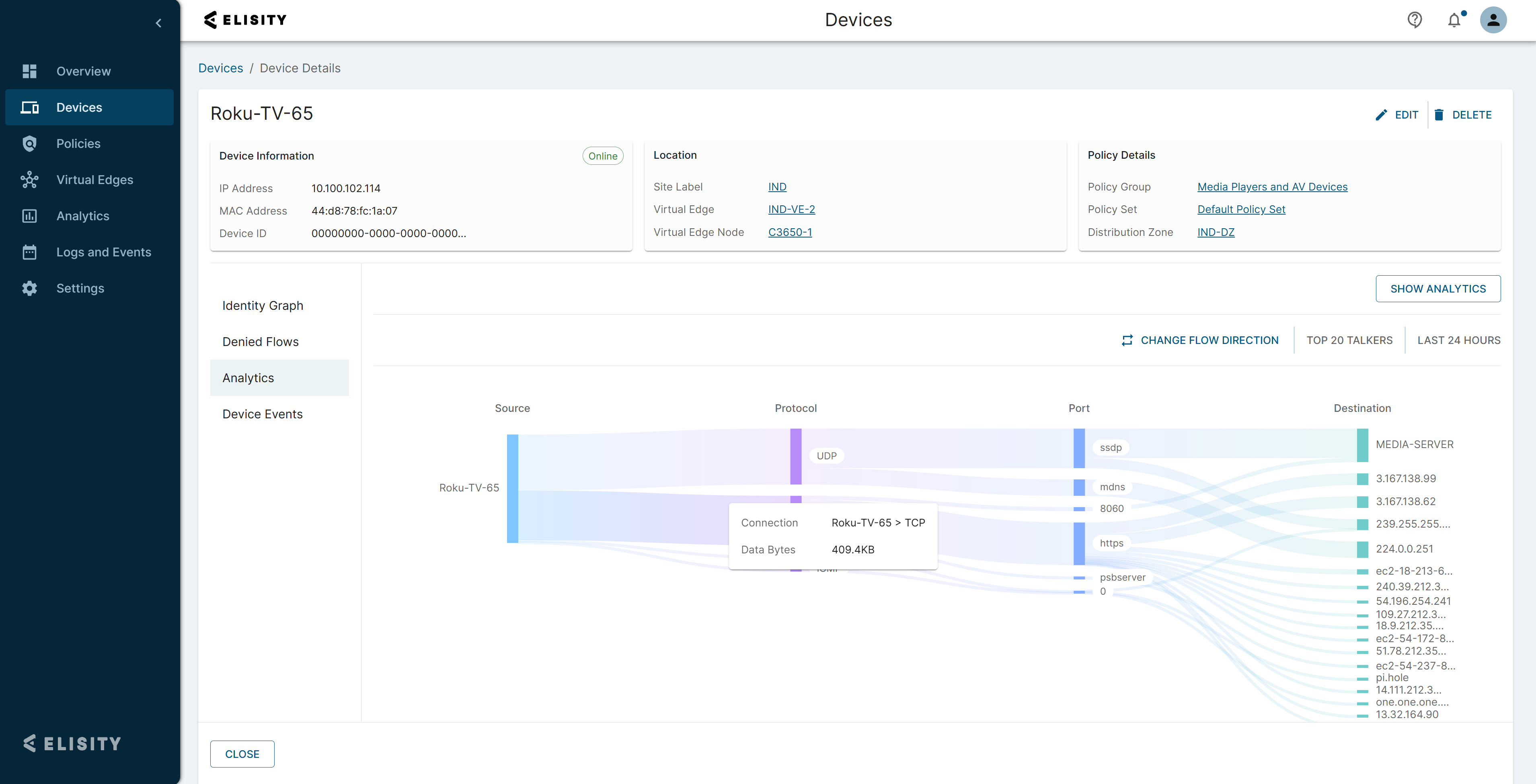Click the Devices icon in sidebar
The height and width of the screenshot is (784, 1536).
pos(29,107)
